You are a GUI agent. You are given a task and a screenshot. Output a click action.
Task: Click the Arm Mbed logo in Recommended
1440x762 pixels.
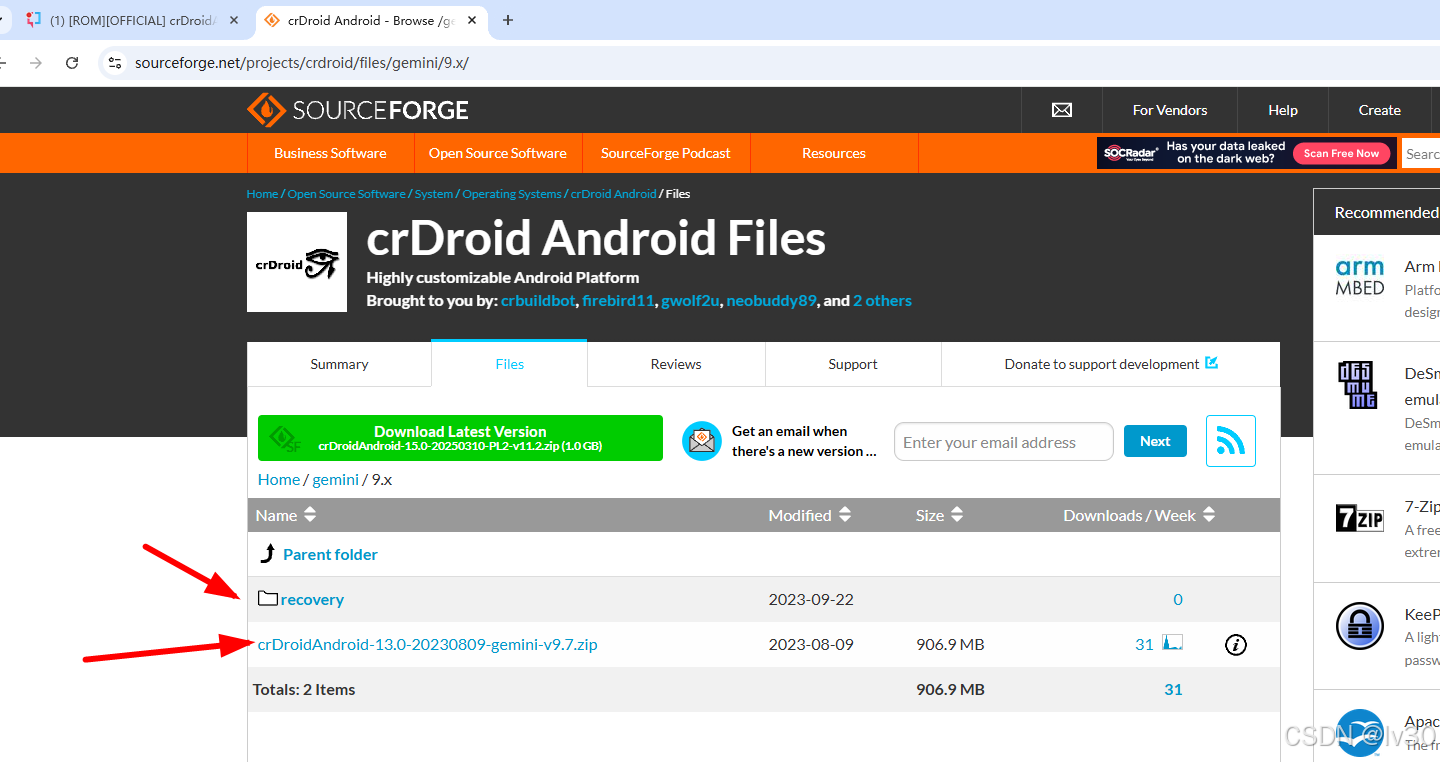point(1360,277)
